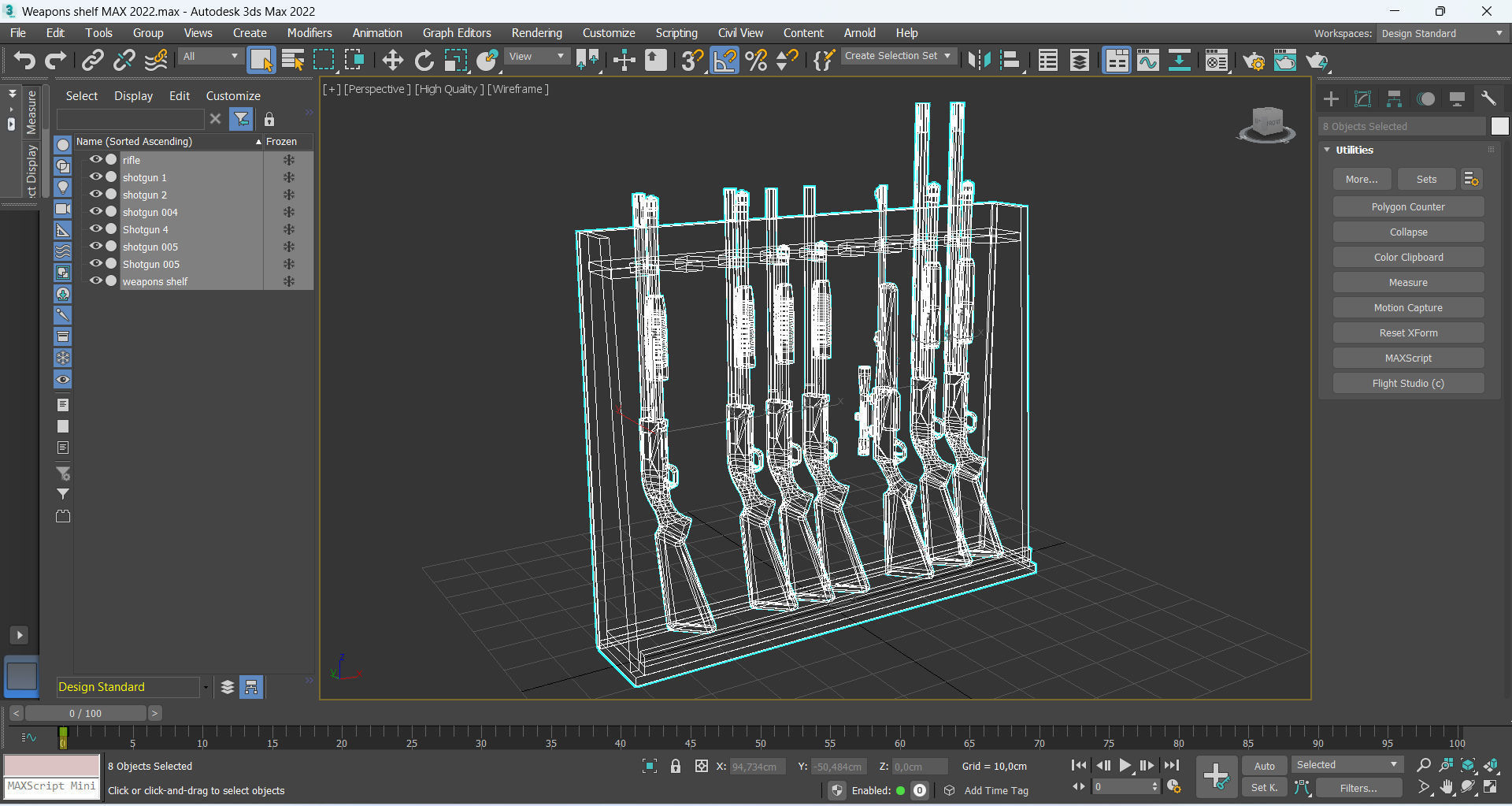Click the Reset XForm utility button
Screen dimensions: 1512x806
pos(1408,333)
